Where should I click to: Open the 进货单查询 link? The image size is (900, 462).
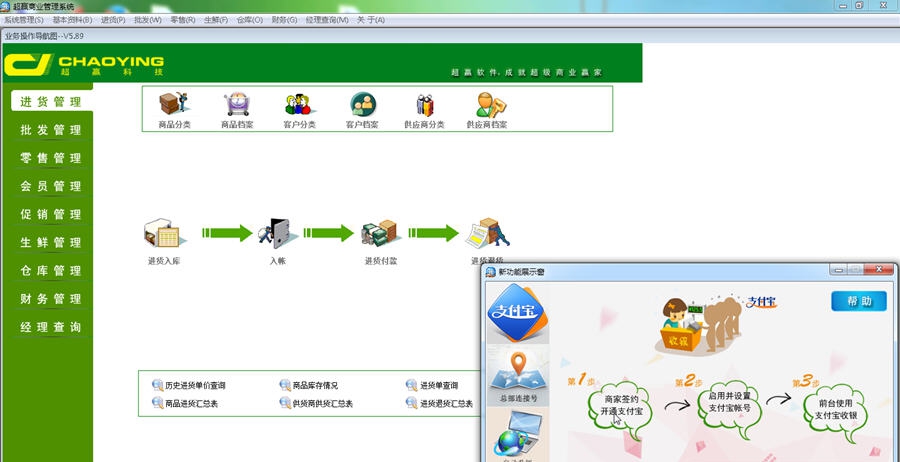(439, 386)
